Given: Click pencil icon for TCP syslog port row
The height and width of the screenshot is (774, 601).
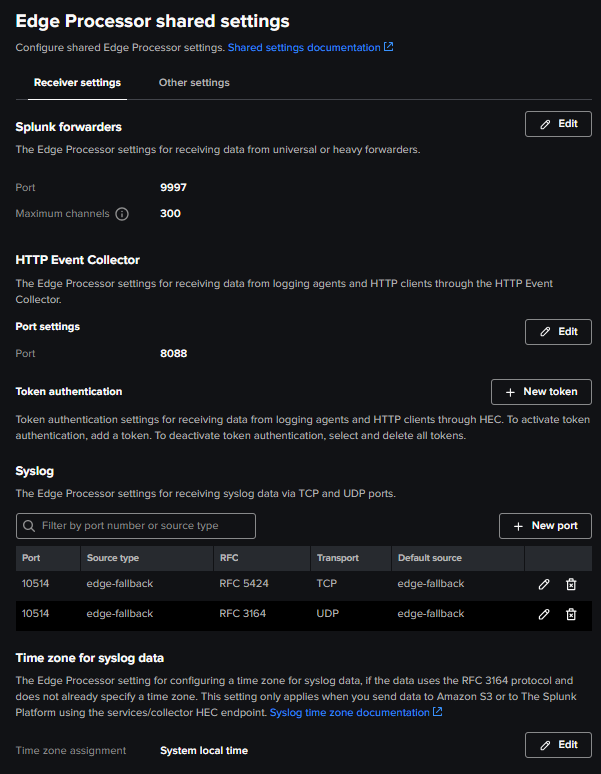Looking at the screenshot, I should coord(544,584).
